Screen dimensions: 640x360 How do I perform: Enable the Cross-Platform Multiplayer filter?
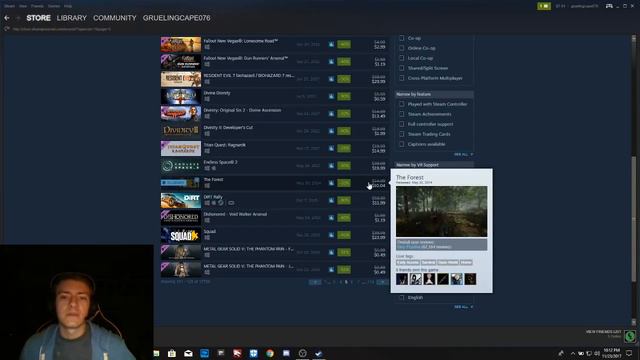pyautogui.click(x=402, y=78)
